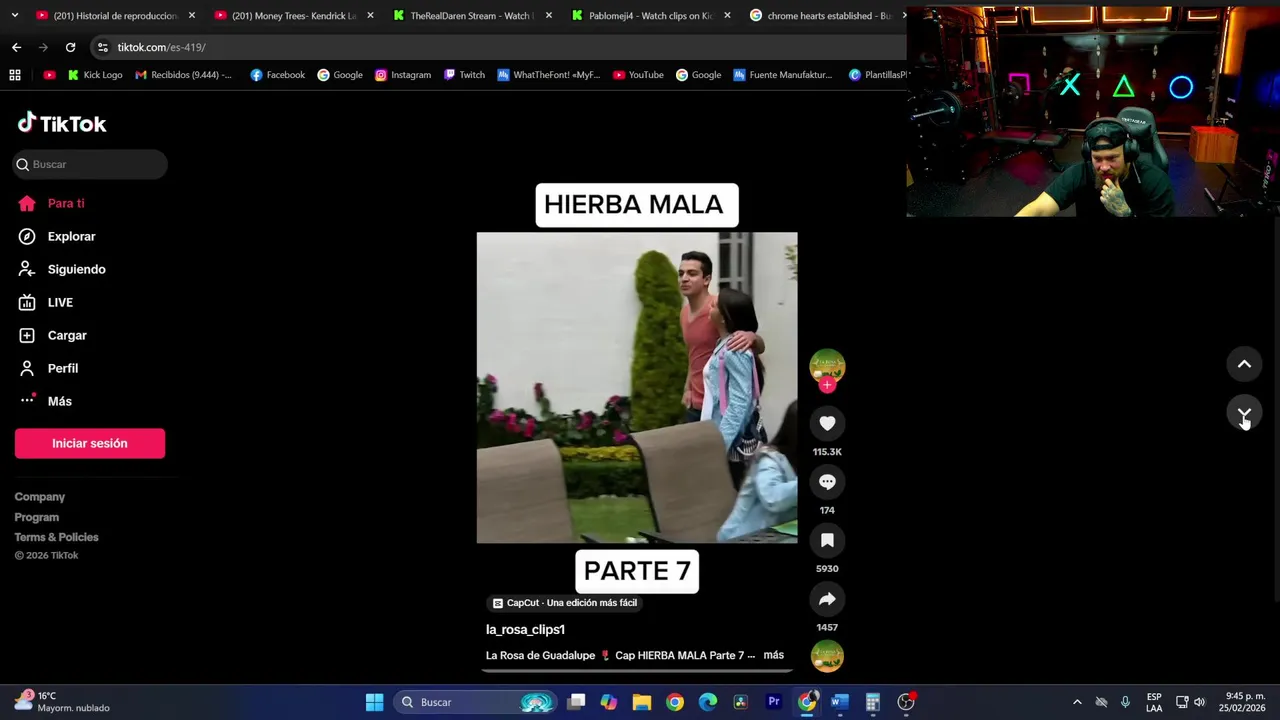This screenshot has width=1280, height=720.
Task: Open the Recibidos Gmail bookmark
Action: [x=183, y=75]
